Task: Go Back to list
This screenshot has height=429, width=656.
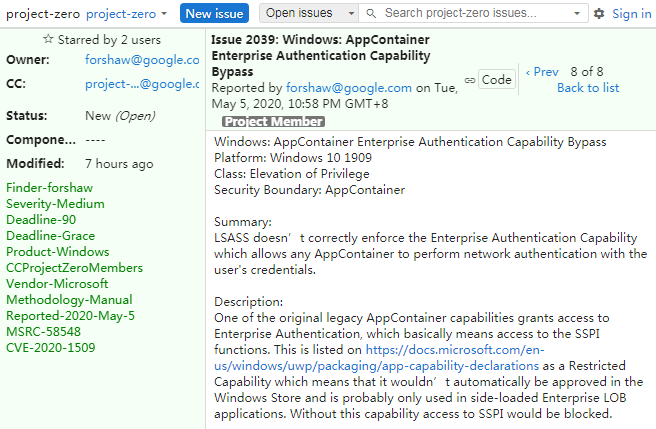Action: [x=588, y=88]
